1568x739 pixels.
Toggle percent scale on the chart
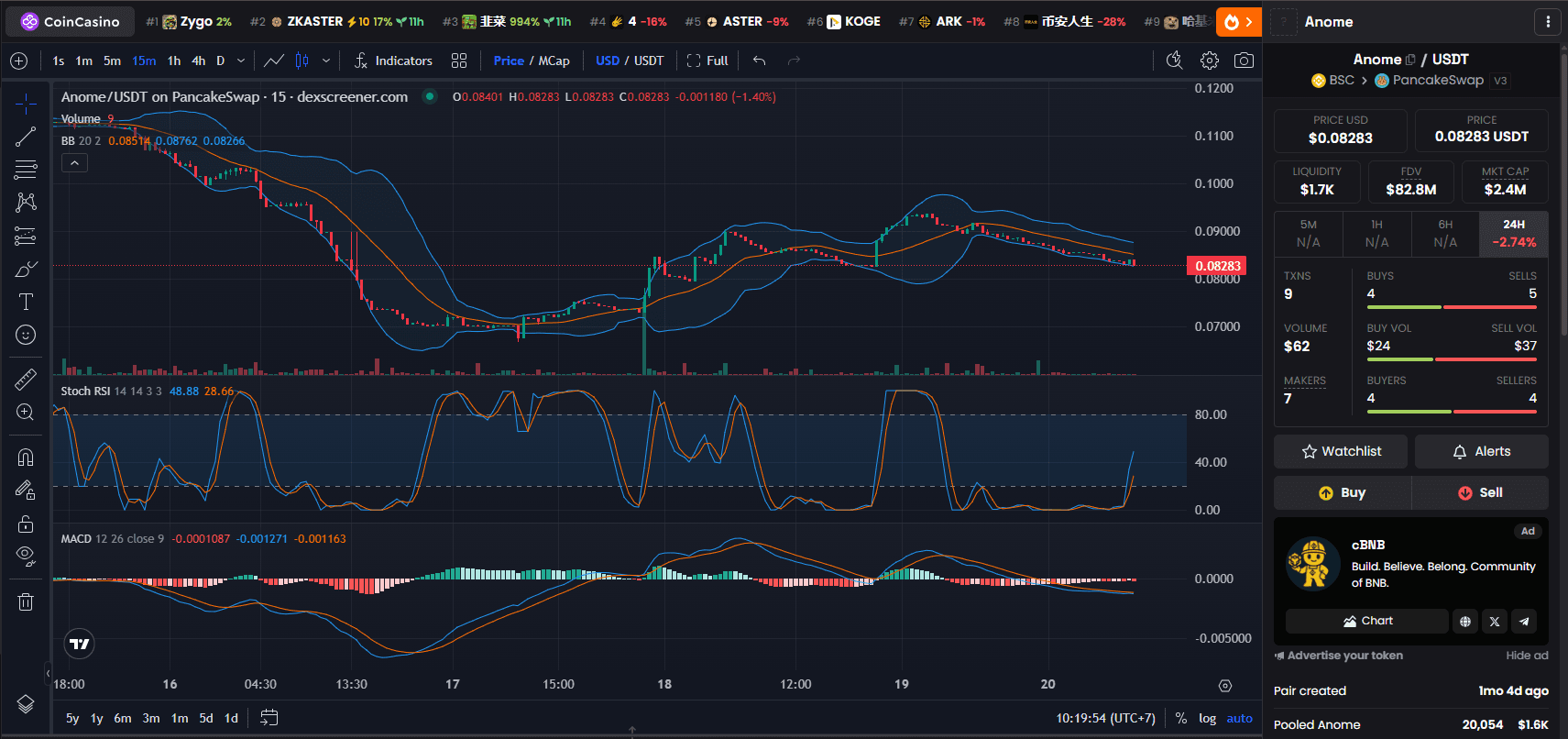tap(1181, 718)
